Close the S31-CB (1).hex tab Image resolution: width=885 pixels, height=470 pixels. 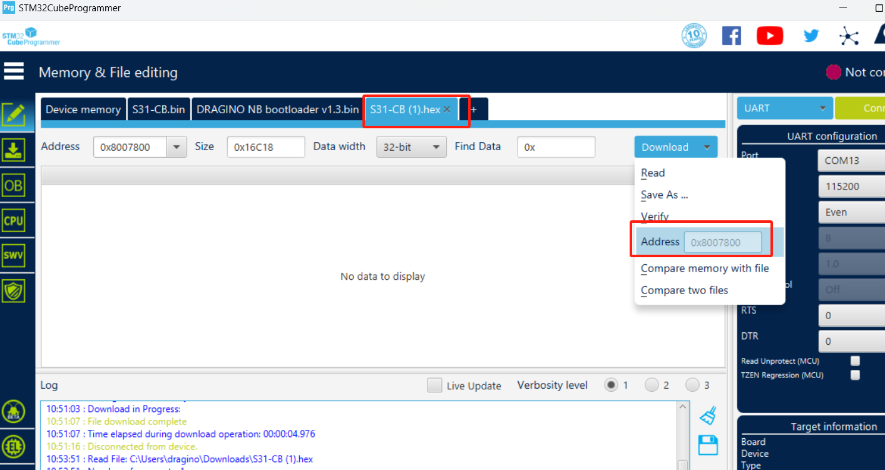point(447,109)
